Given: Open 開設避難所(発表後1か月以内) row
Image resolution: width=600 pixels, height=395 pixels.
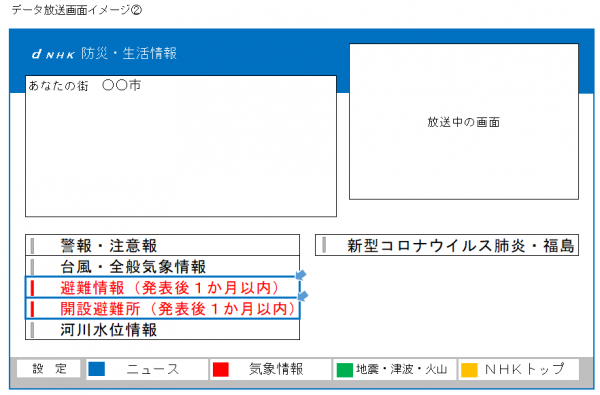Looking at the screenshot, I should coord(162,308).
